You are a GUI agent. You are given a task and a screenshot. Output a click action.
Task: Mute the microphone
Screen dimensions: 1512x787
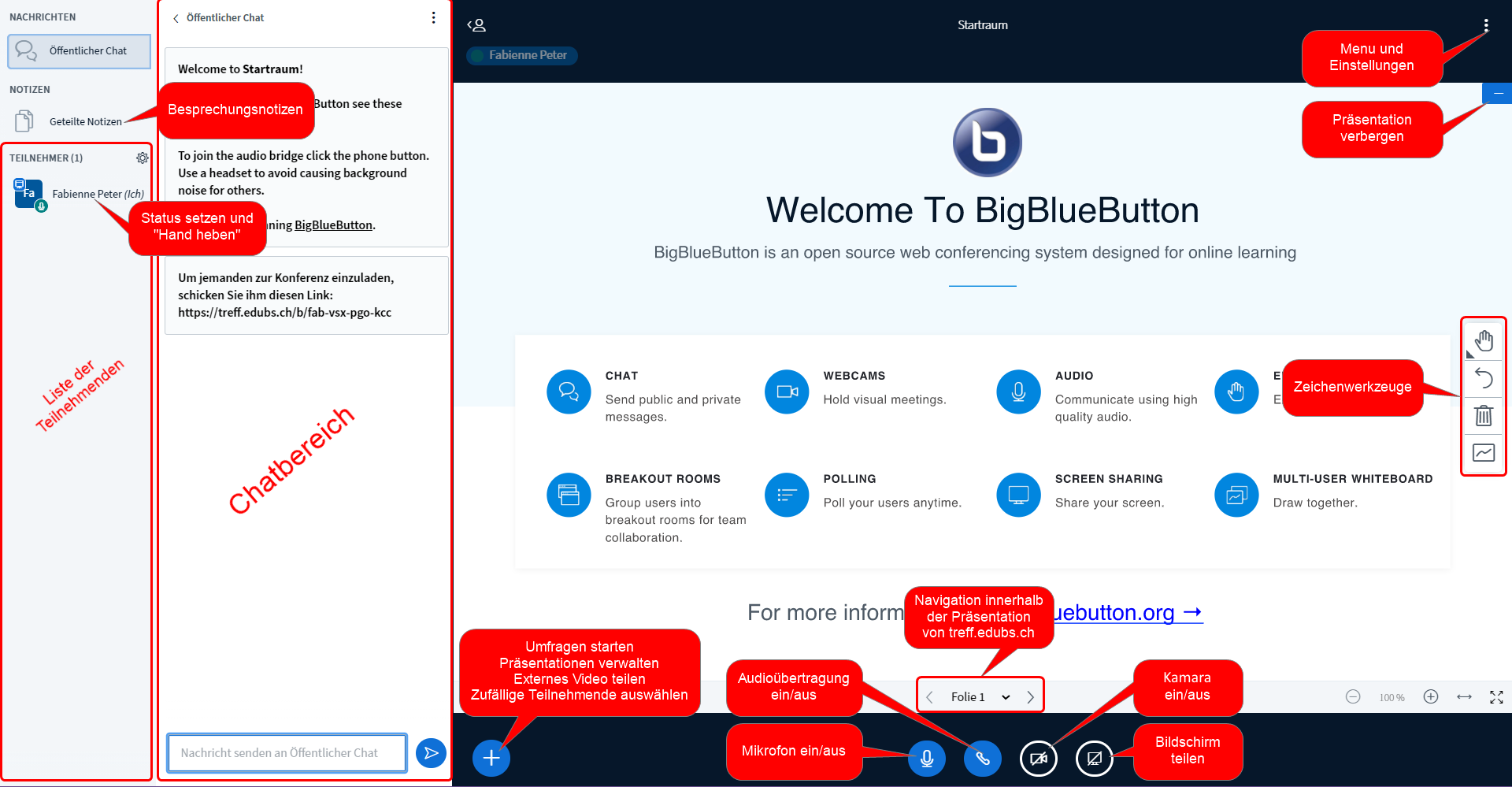pyautogui.click(x=927, y=758)
